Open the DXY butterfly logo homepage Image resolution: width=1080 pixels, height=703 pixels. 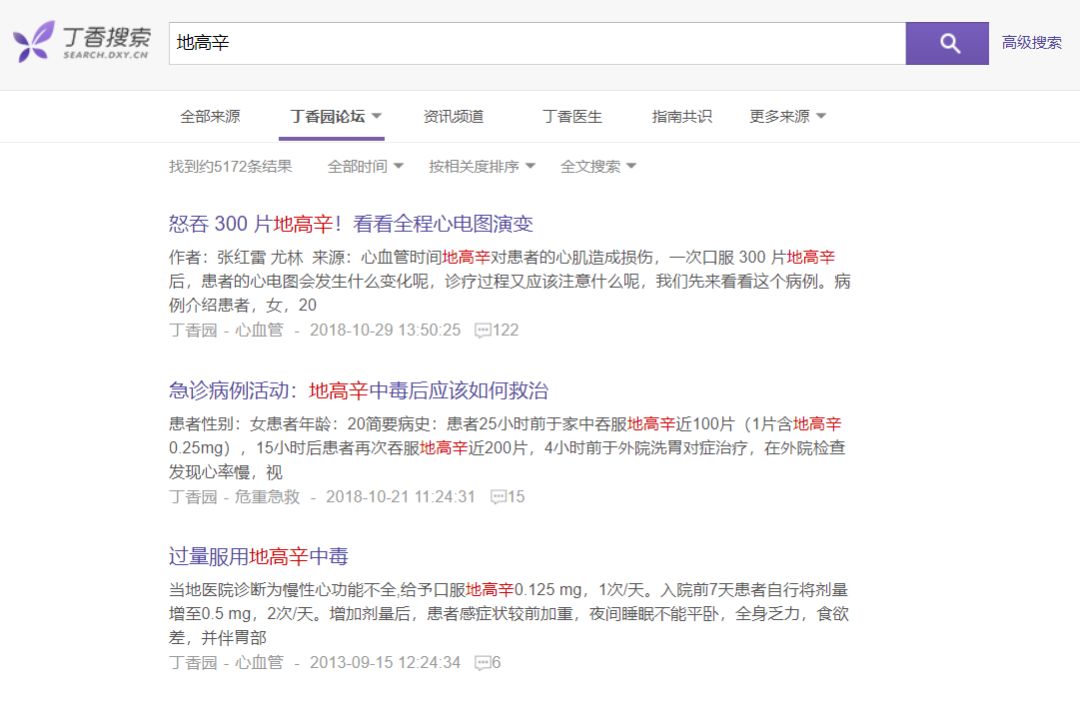81,42
